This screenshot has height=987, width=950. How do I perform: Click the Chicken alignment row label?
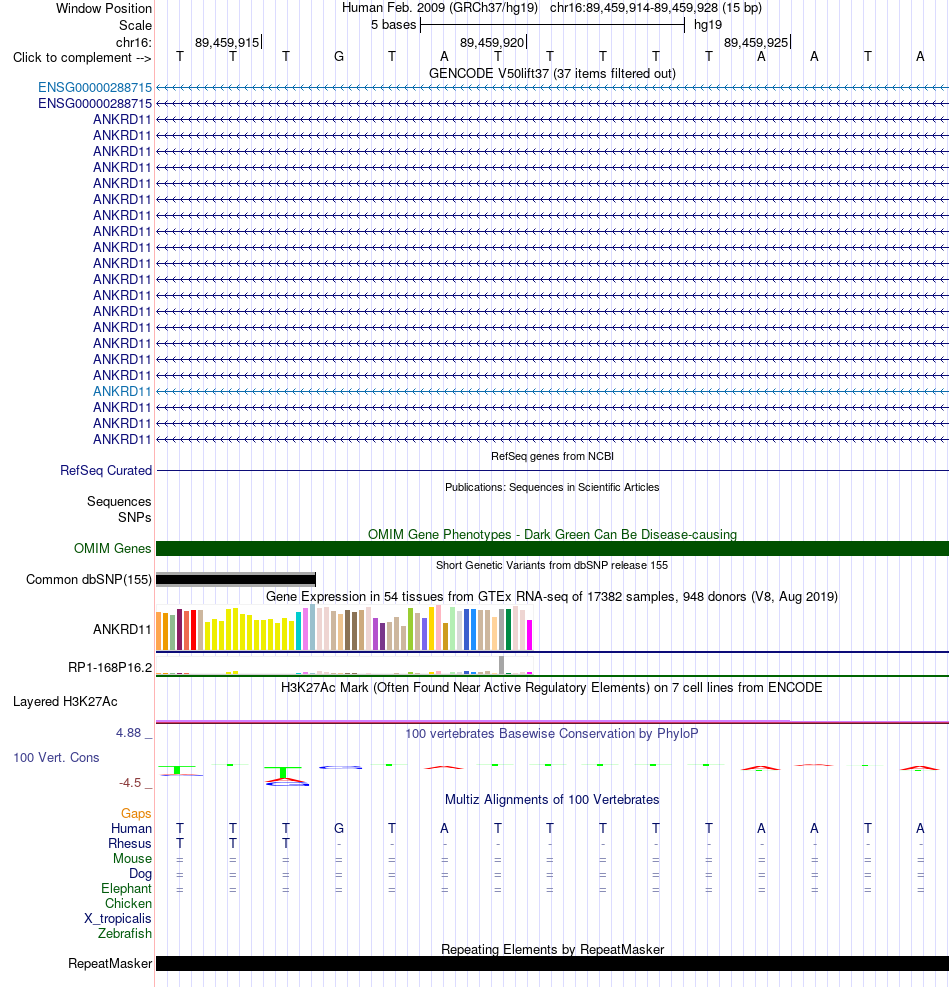pyautogui.click(x=128, y=903)
